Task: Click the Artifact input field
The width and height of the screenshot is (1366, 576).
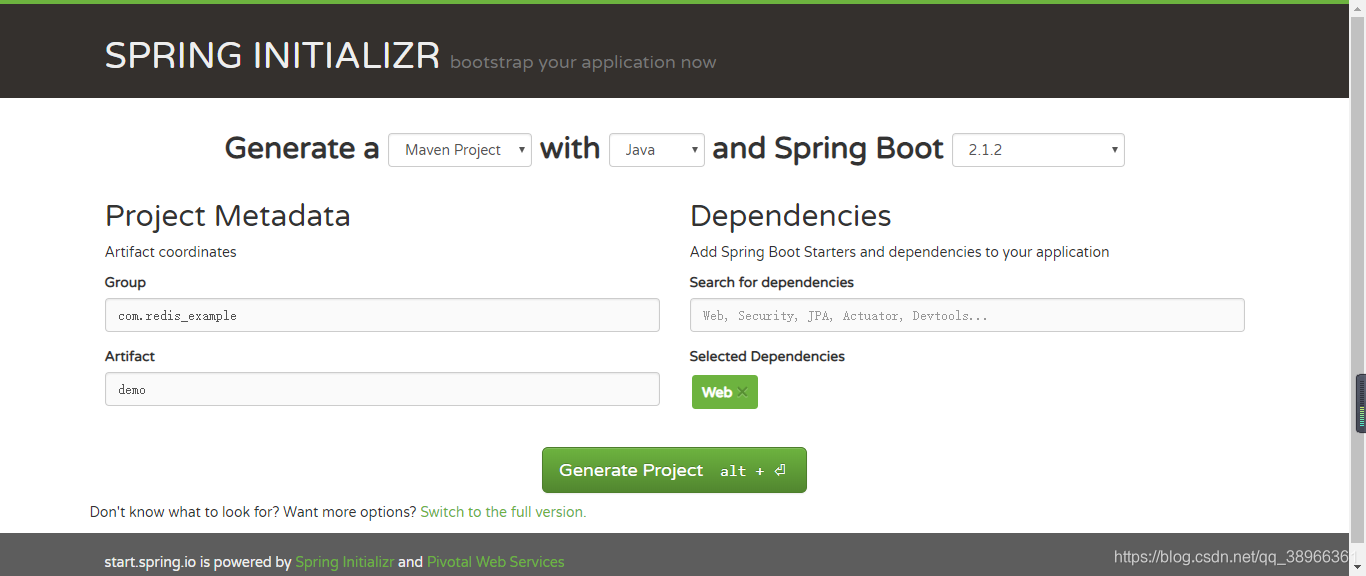Action: click(x=382, y=389)
